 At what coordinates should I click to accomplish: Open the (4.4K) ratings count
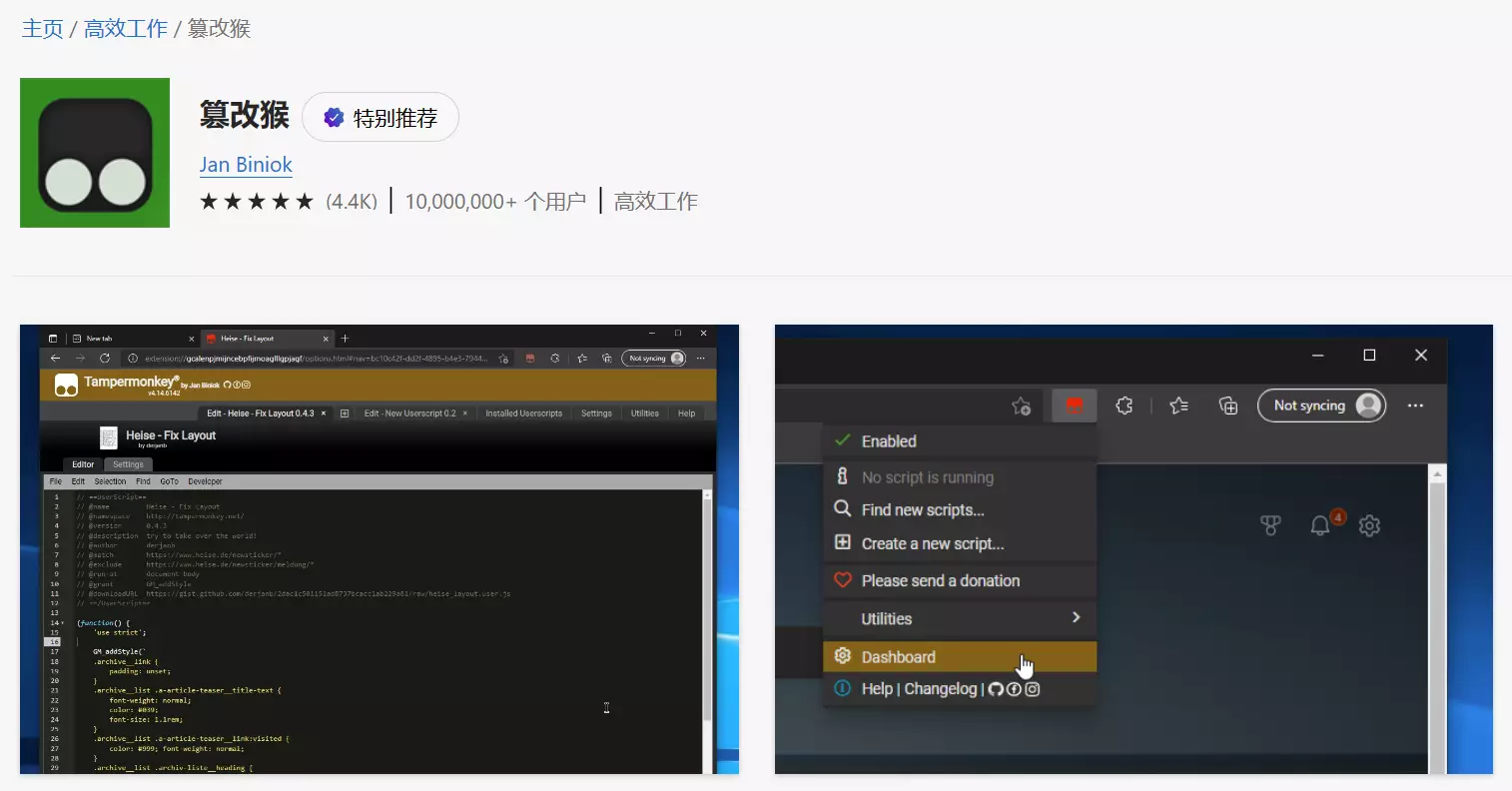click(x=352, y=202)
